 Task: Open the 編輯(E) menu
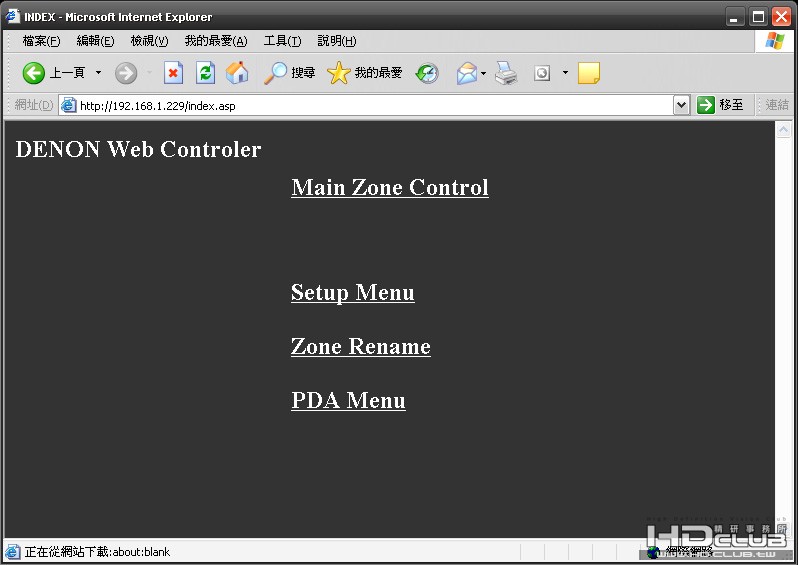[x=95, y=41]
